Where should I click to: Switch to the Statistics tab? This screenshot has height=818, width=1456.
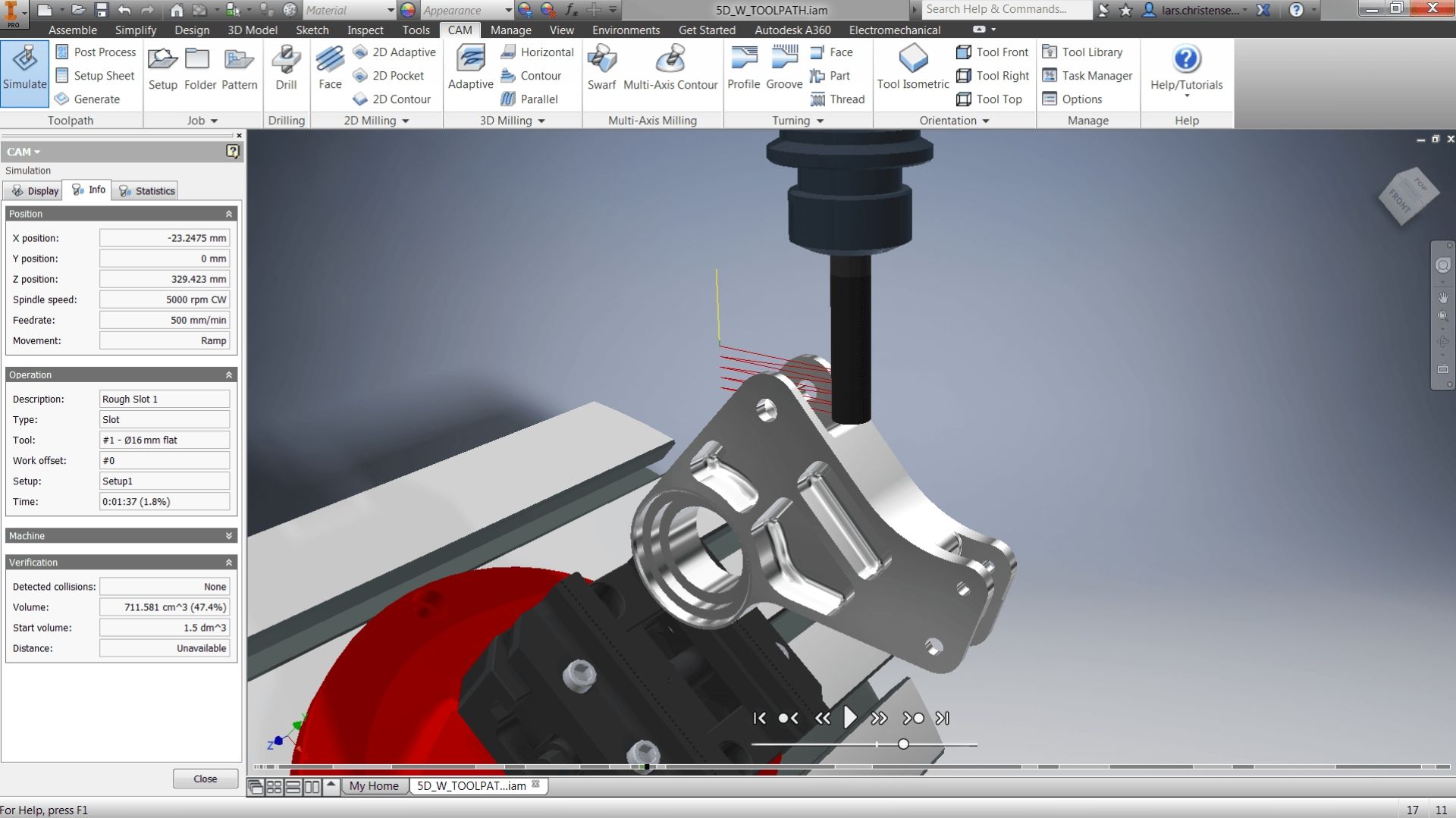click(x=146, y=190)
